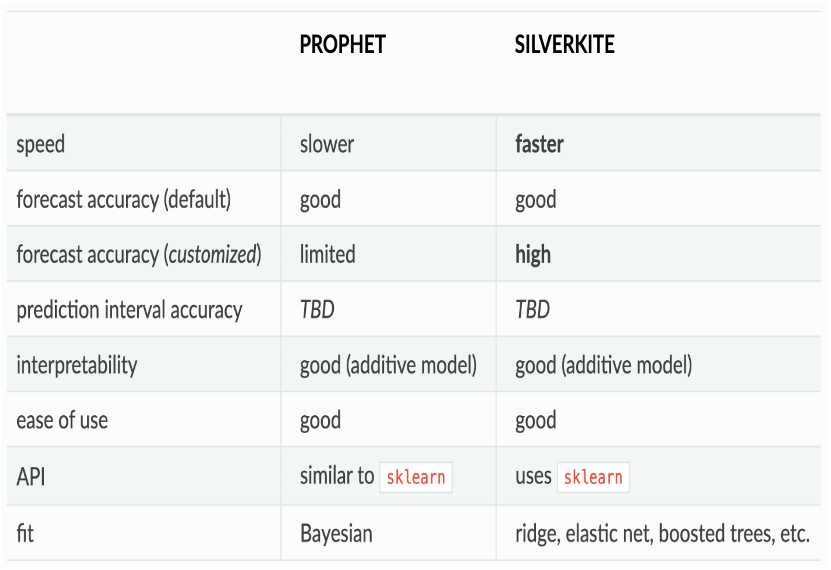This screenshot has width=831, height=570.
Task: Click the TBD cell under Silverkite
Action: [x=532, y=309]
